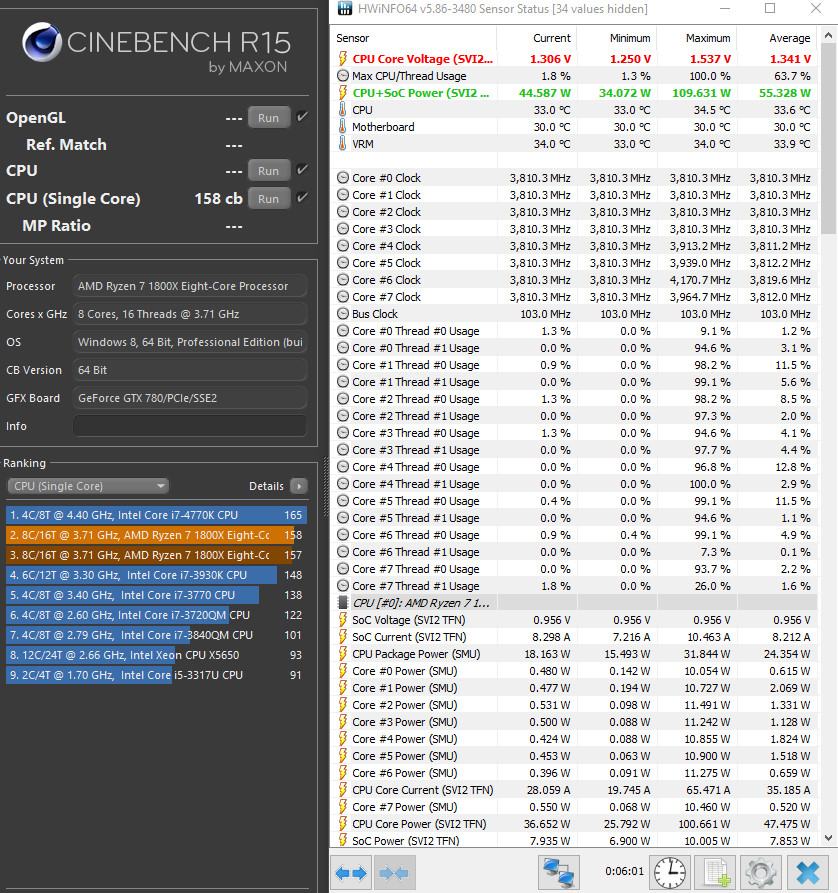Select the Intel Core i7-4770K ranking row
Screen dimensions: 838x893
coord(157,515)
